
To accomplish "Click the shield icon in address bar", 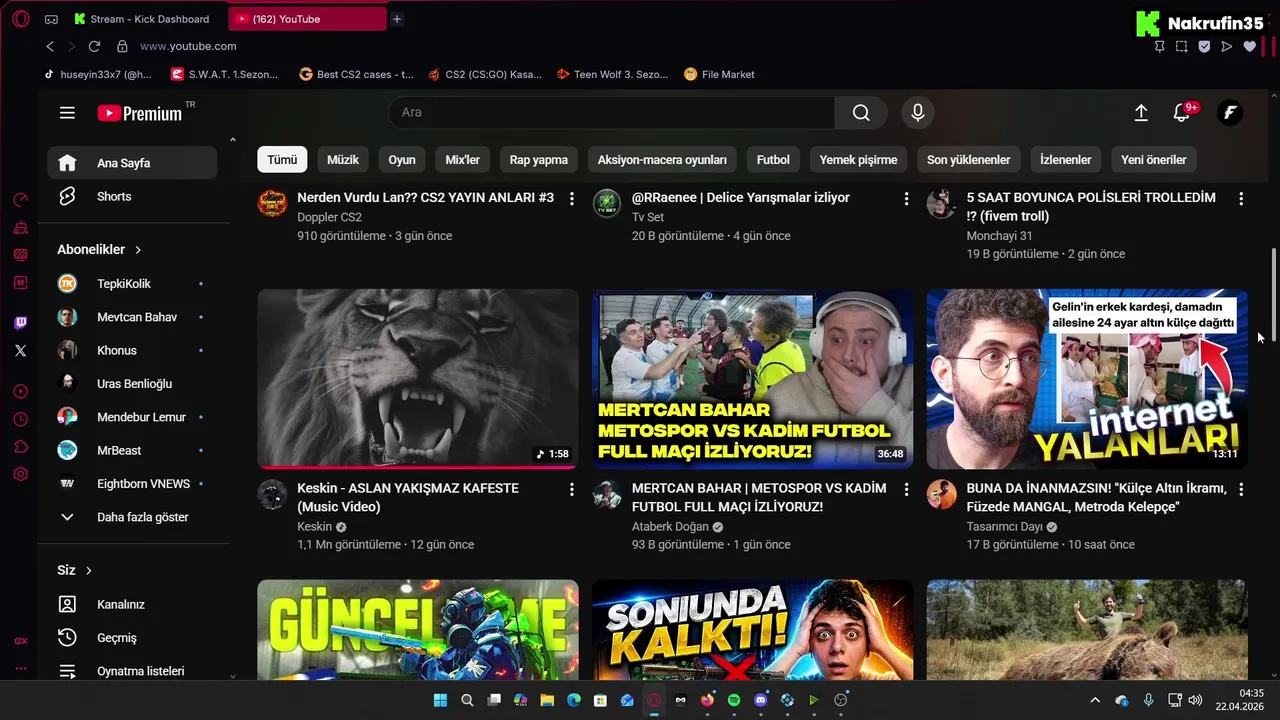I will 1204,46.
